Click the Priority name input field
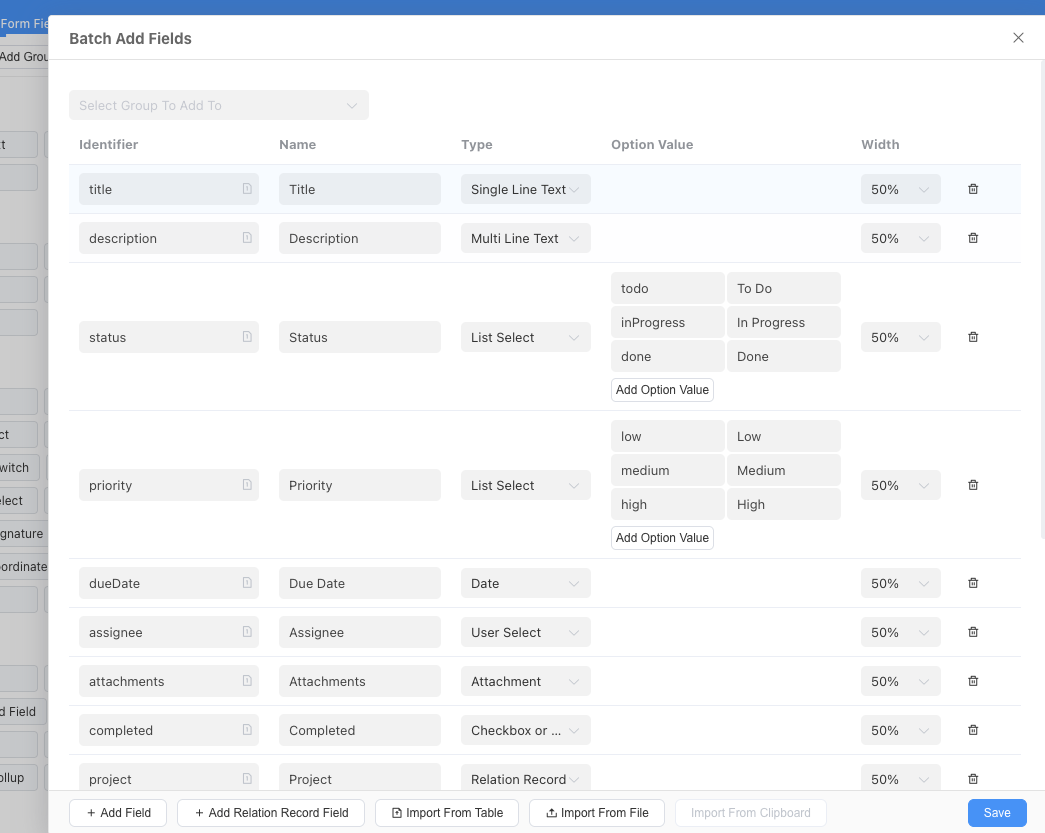The width and height of the screenshot is (1045, 833). click(359, 485)
